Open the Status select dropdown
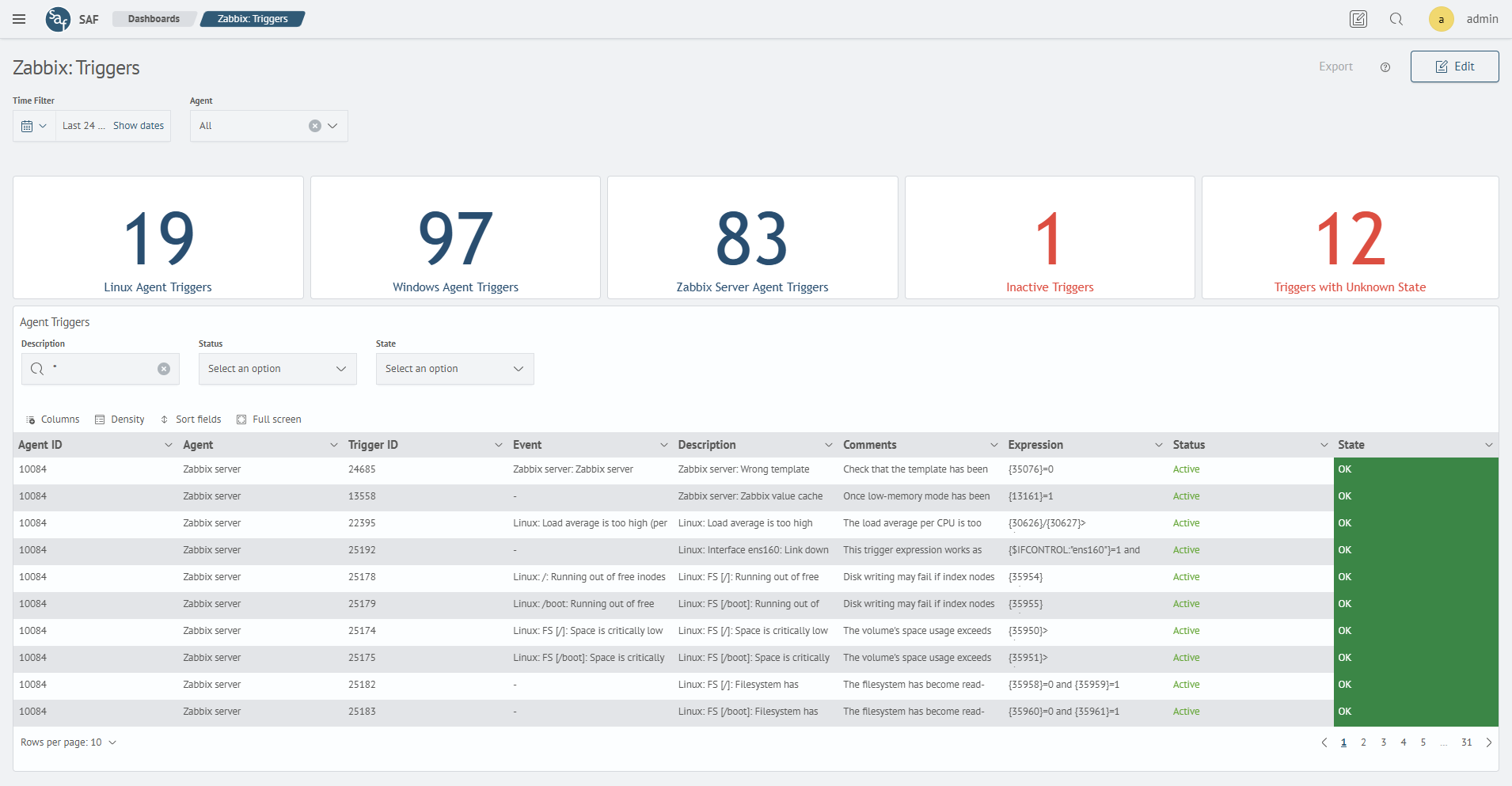Viewport: 1512px width, 786px height. tap(277, 369)
